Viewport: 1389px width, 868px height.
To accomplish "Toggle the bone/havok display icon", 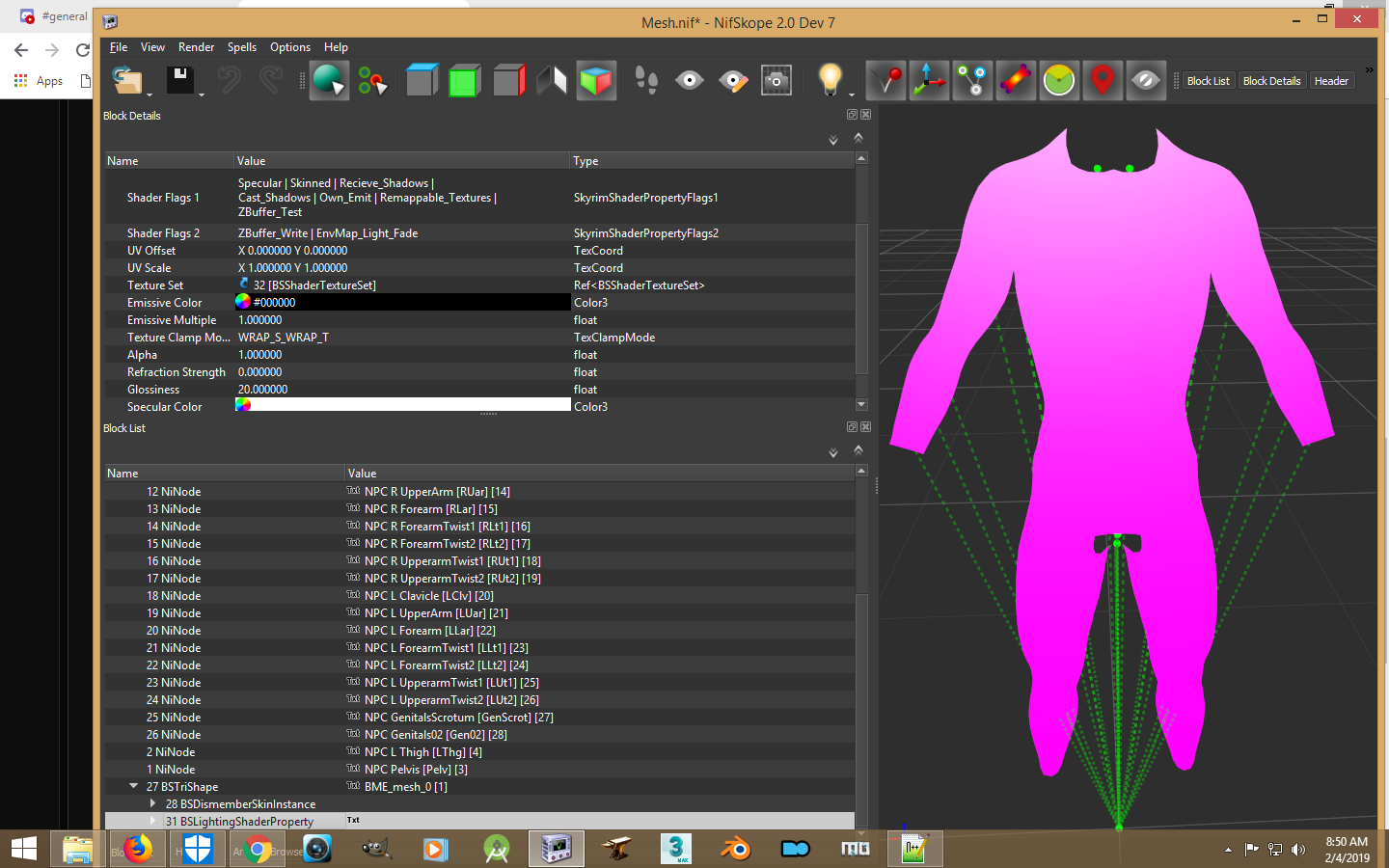I will 1016,80.
